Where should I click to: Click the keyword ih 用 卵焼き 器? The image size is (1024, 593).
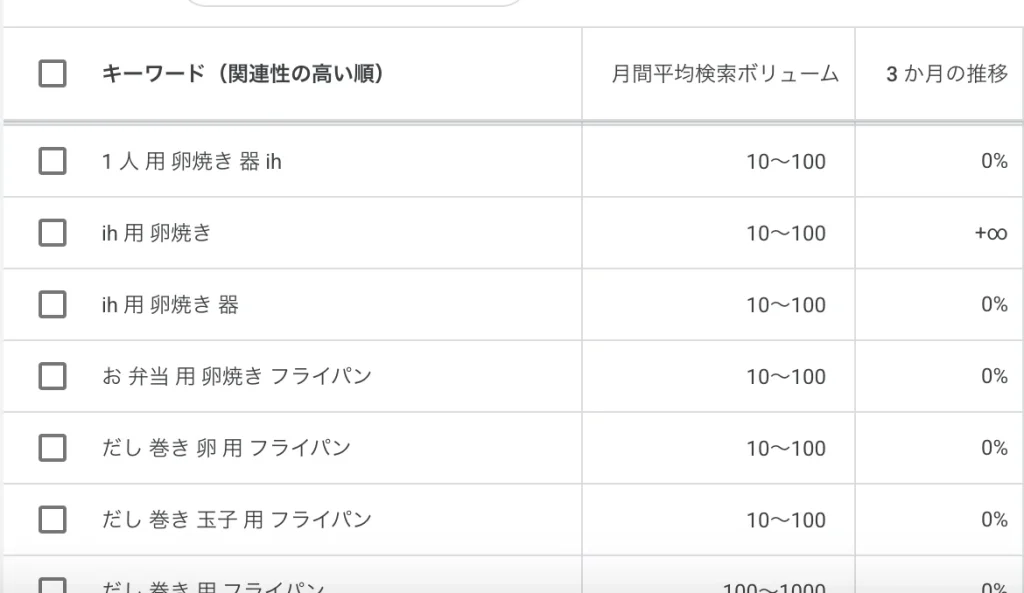click(x=170, y=305)
